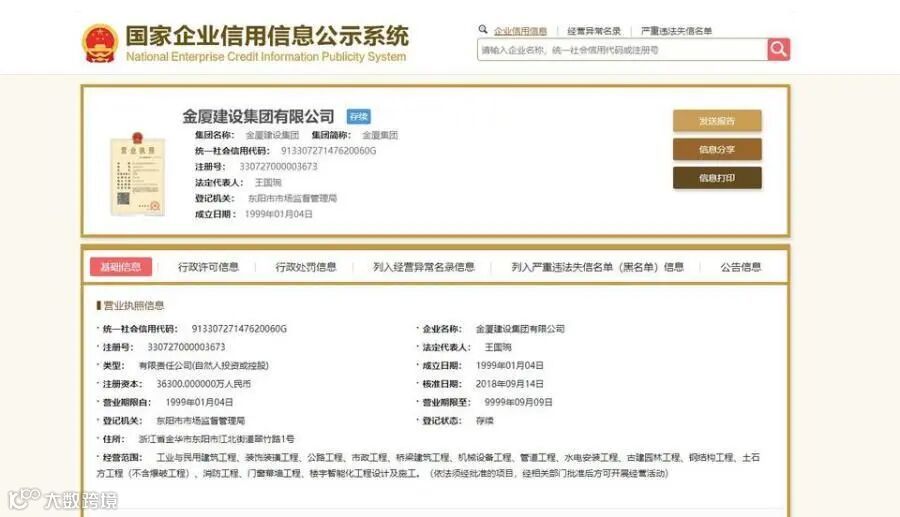
Task: Click the 营业期限自 value 1999年01月04日
Action: [x=199, y=402]
